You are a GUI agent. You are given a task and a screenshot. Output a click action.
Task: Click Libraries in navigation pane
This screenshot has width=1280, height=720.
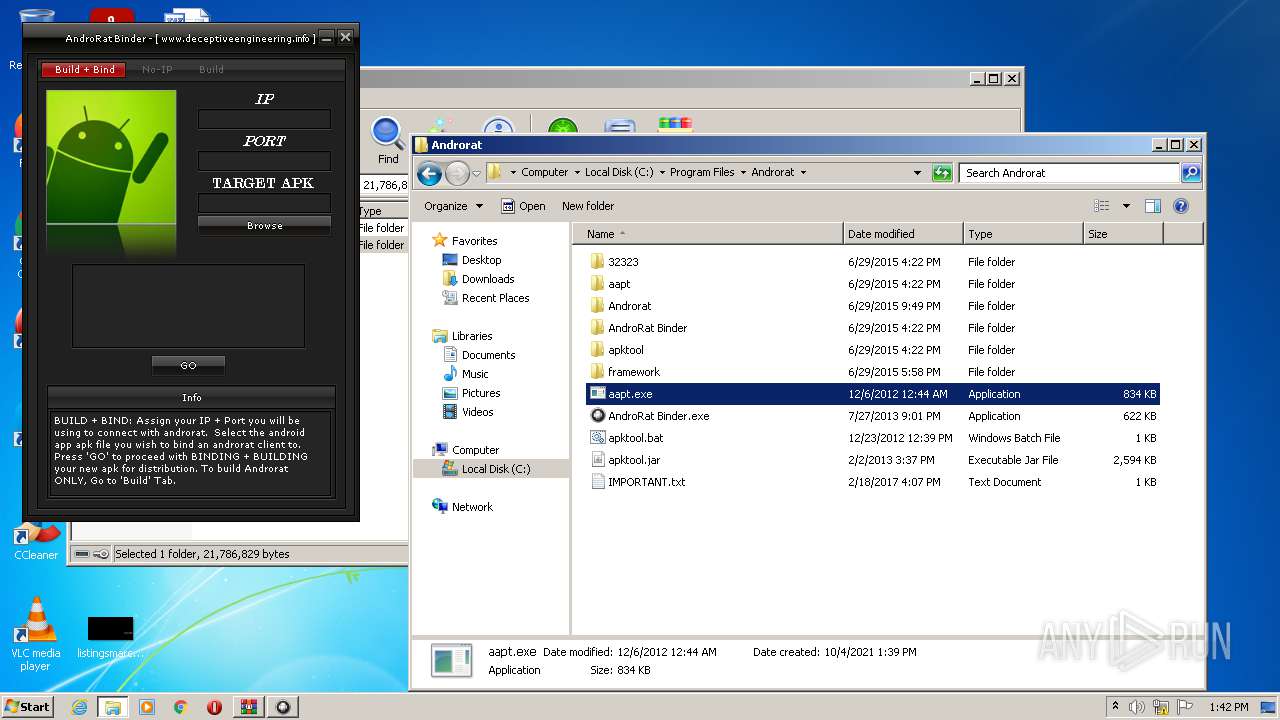(x=472, y=336)
